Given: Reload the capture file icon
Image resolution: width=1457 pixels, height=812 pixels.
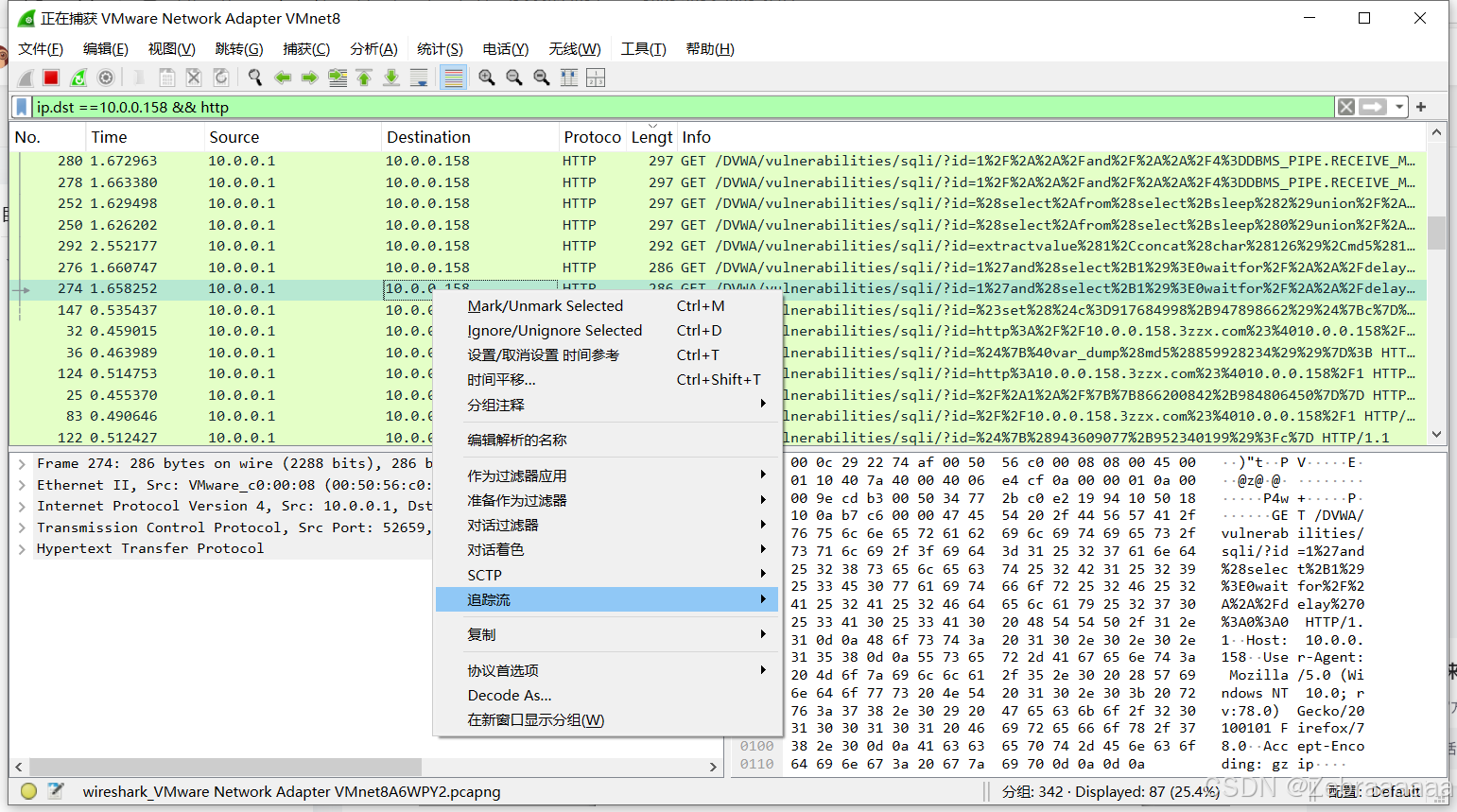Looking at the screenshot, I should coord(221,78).
